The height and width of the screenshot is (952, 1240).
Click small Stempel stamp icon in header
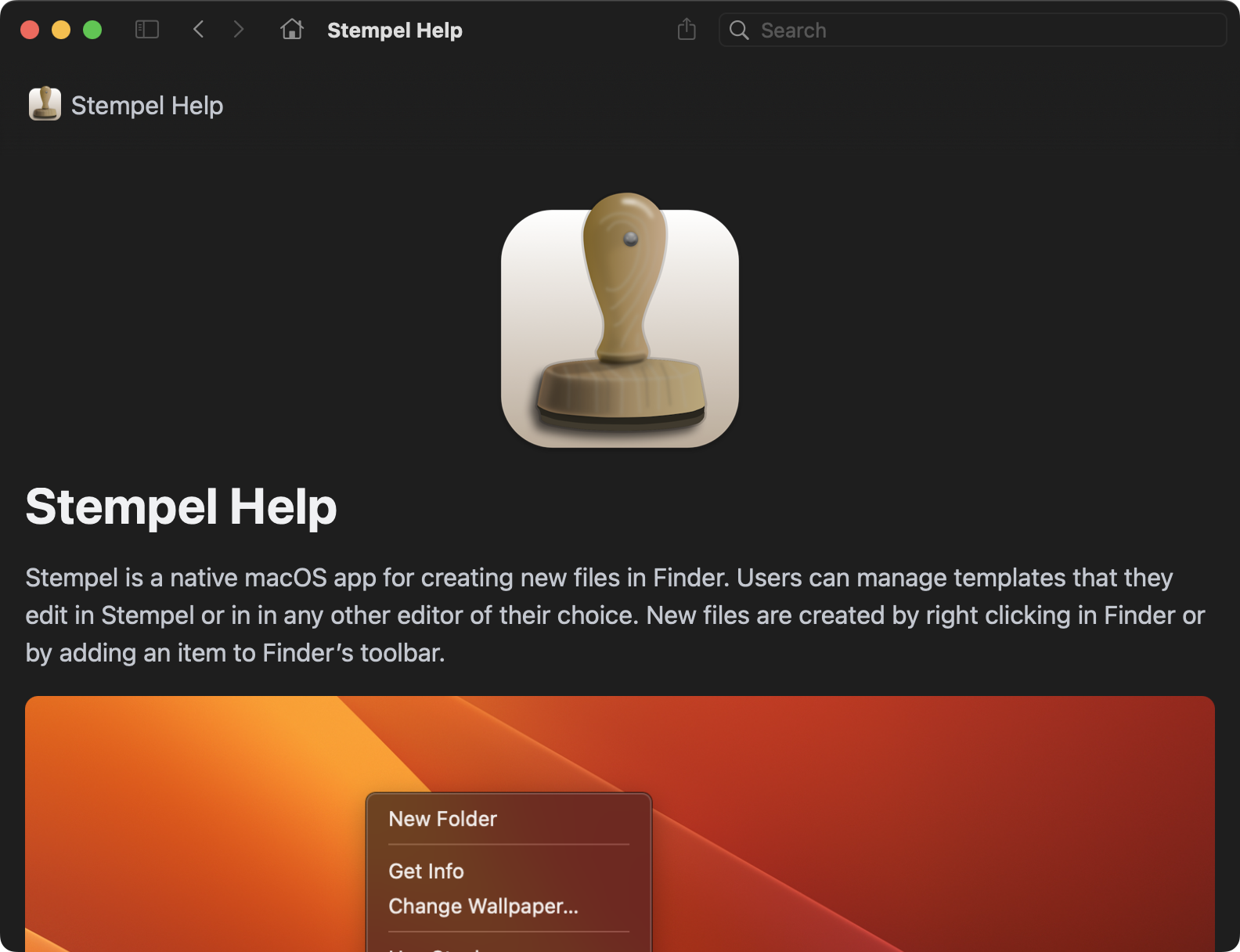coord(45,103)
